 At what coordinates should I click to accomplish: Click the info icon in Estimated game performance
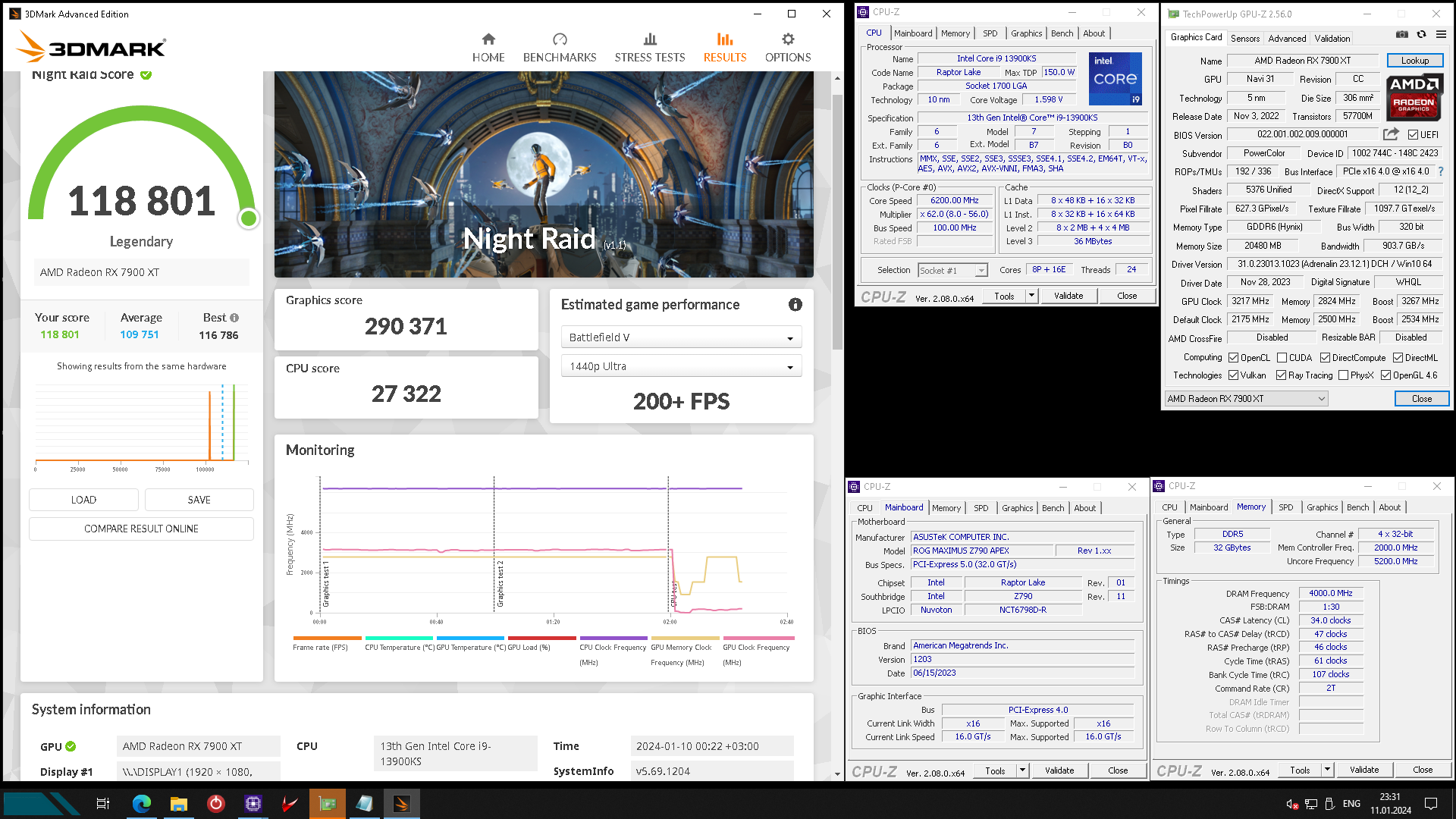pos(795,304)
